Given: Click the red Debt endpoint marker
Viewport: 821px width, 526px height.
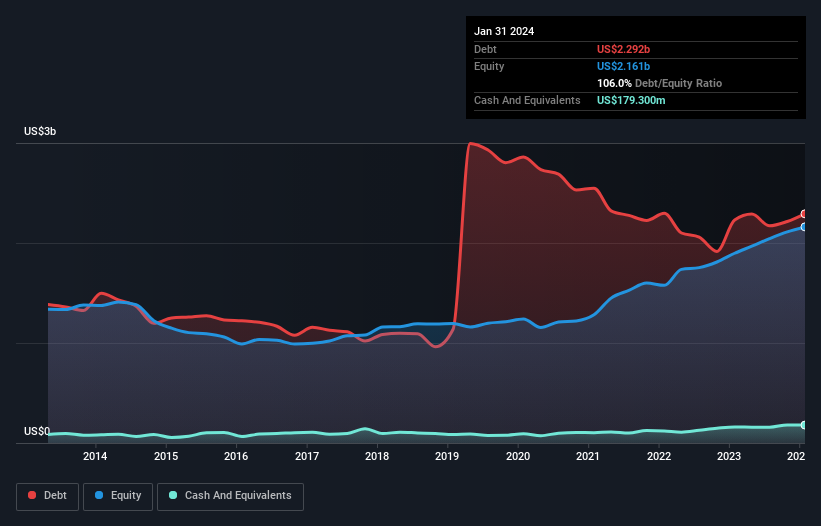Looking at the screenshot, I should click(x=804, y=214).
